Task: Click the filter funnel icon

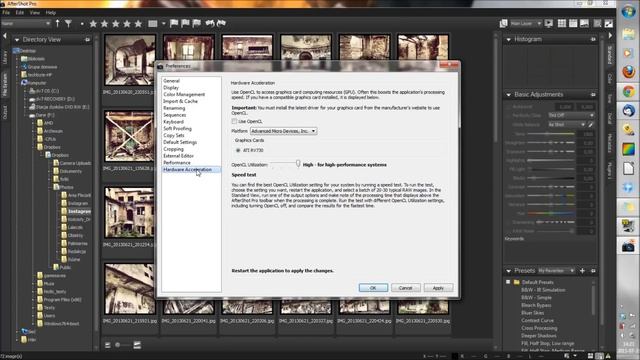Action: click(68, 23)
